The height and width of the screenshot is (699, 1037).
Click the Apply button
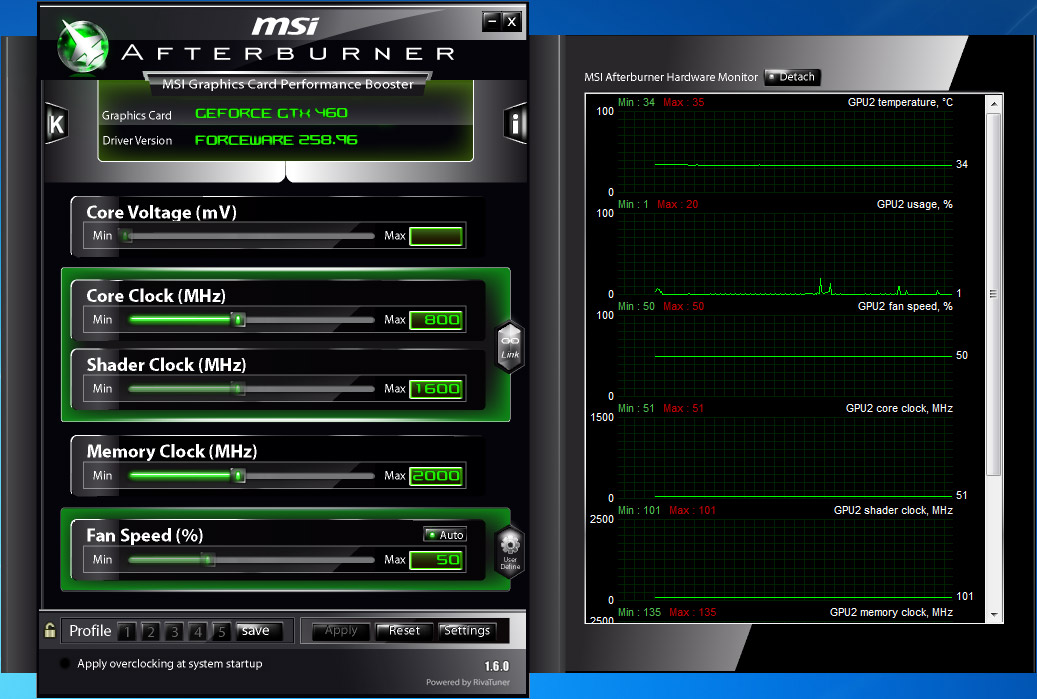coord(341,631)
